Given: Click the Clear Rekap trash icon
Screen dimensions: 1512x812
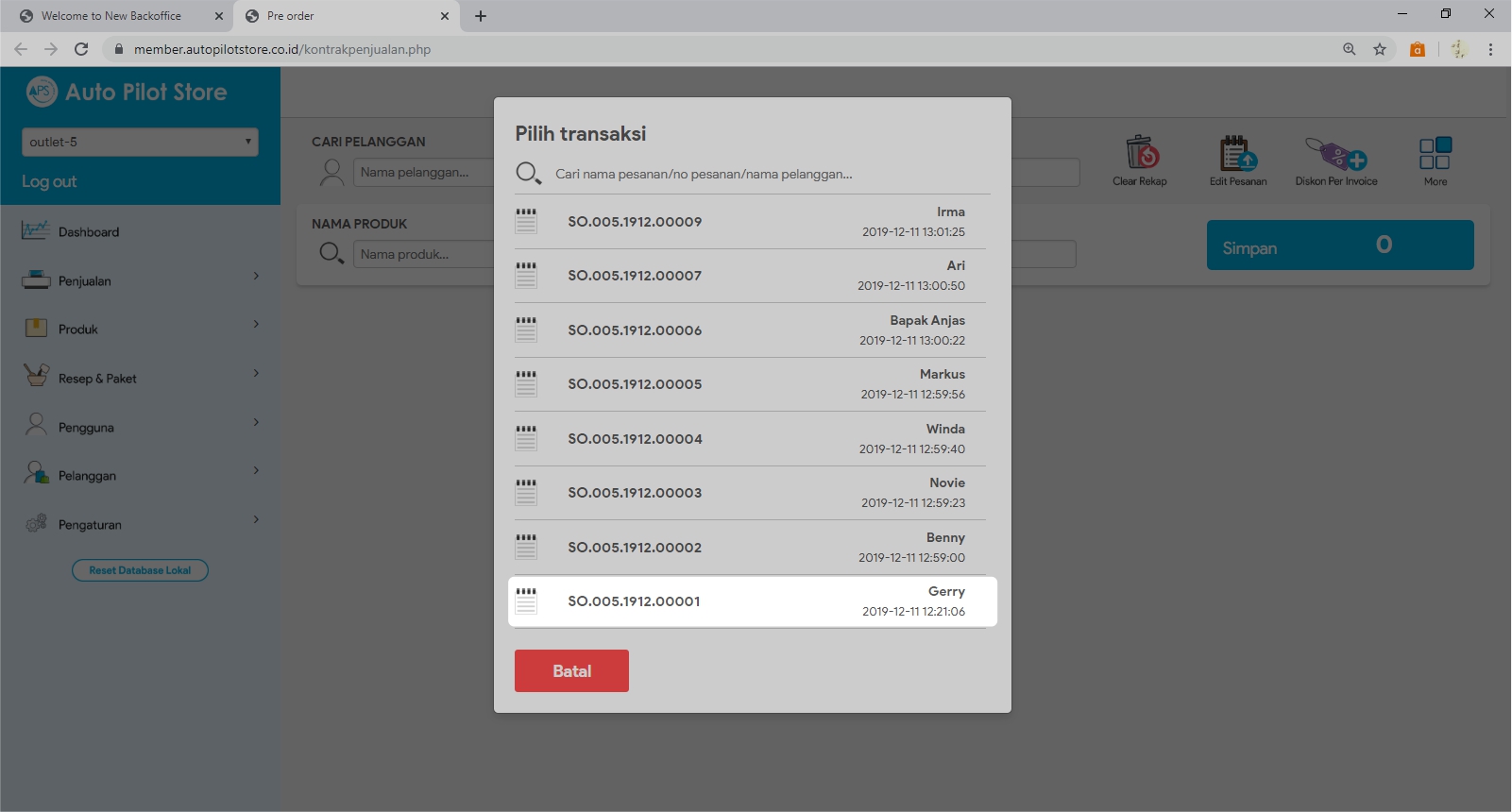Looking at the screenshot, I should pyautogui.click(x=1141, y=153).
